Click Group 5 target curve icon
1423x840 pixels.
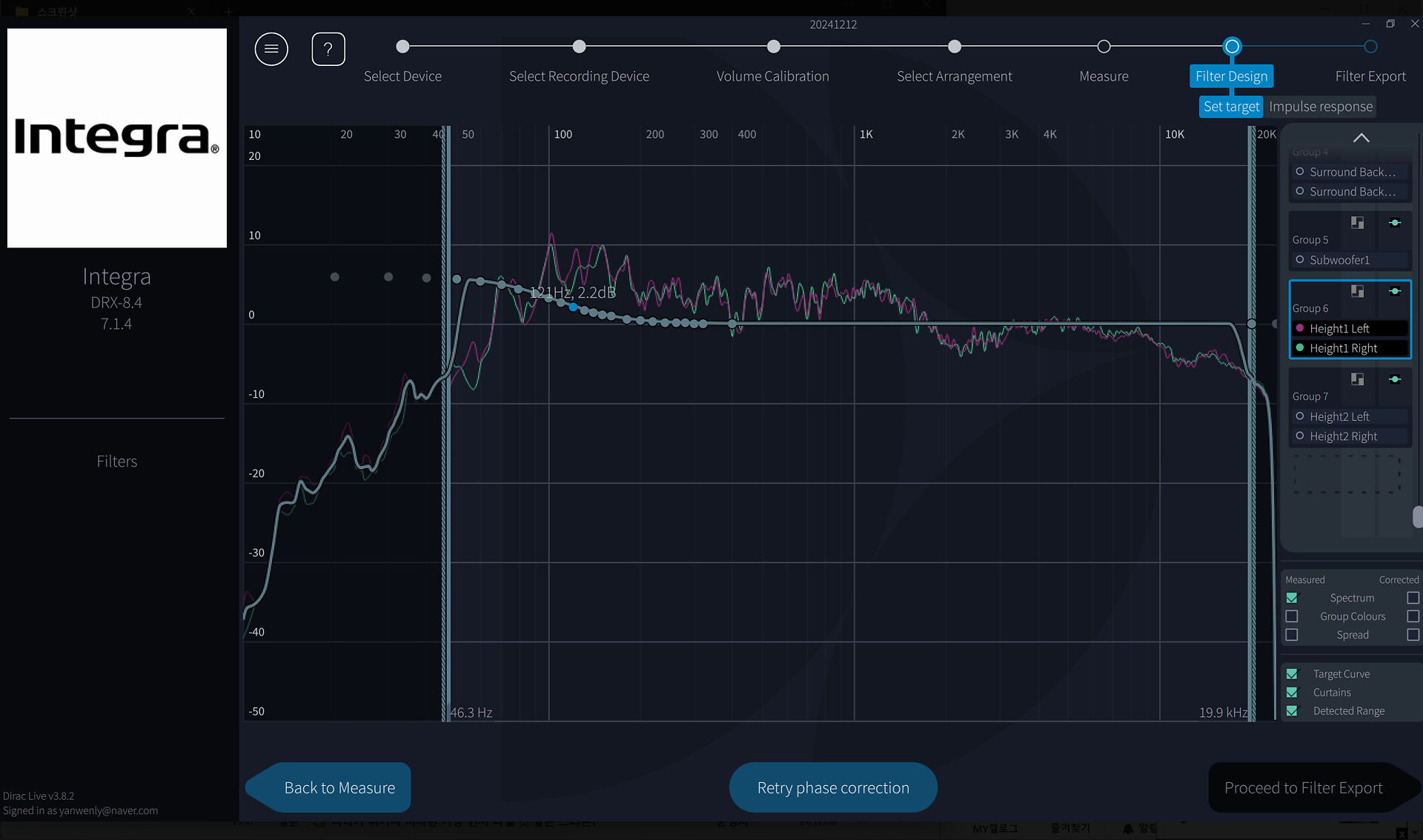click(x=1395, y=223)
